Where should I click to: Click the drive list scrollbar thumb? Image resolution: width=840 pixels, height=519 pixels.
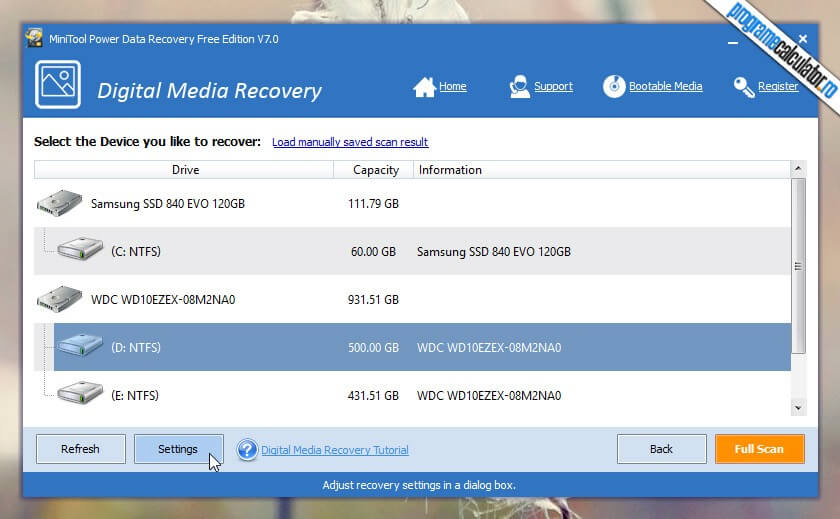[x=798, y=266]
